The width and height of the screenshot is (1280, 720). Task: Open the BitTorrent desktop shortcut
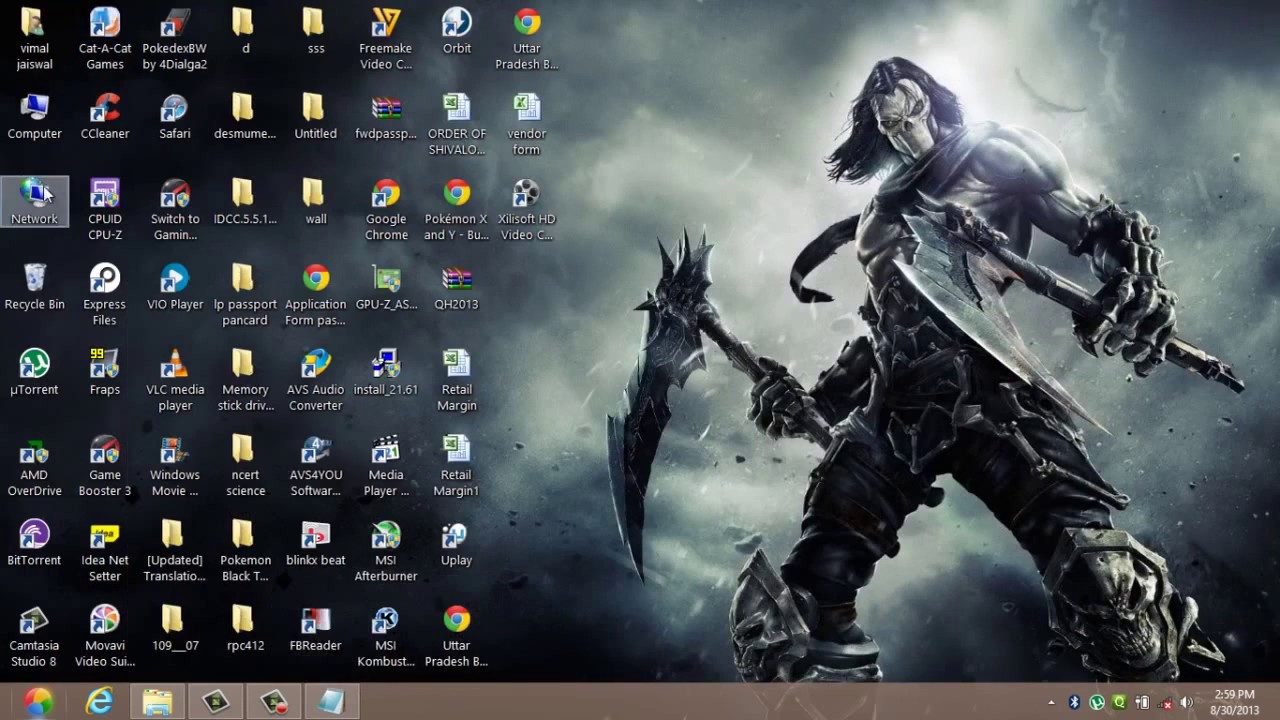tap(34, 544)
